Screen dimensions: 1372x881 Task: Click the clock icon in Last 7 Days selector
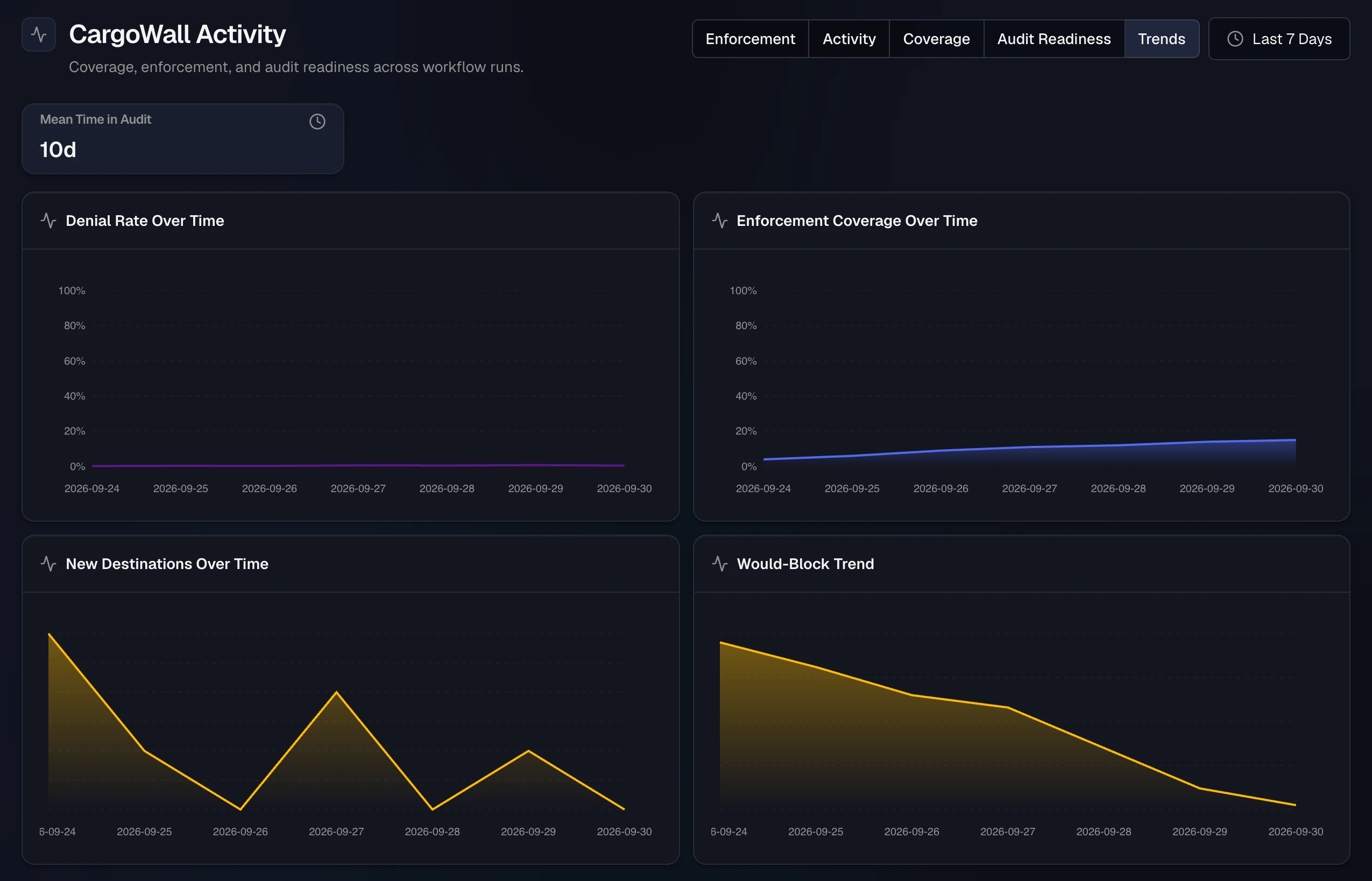[1235, 39]
